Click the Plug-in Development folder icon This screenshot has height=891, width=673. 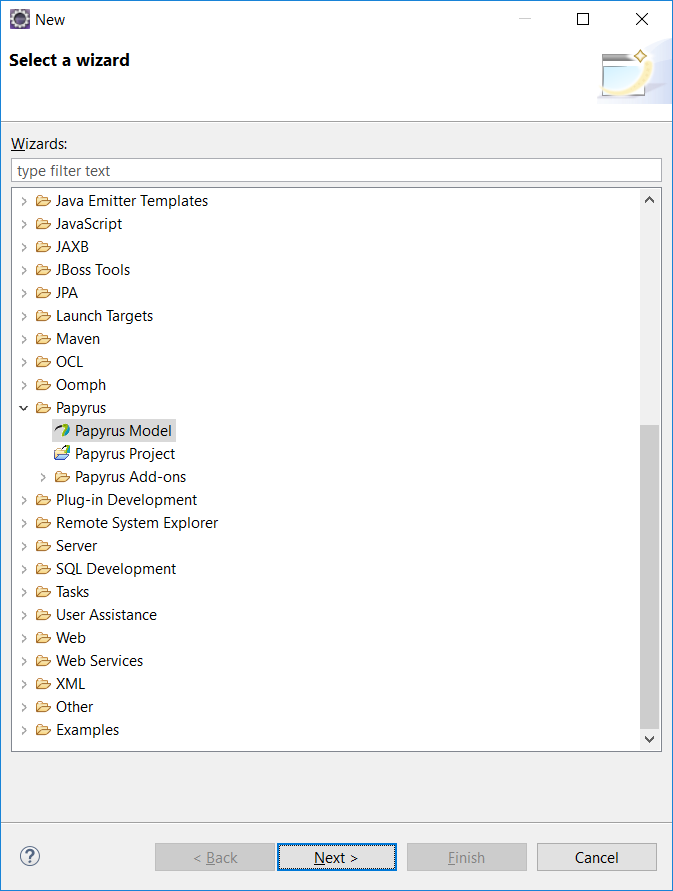pos(43,500)
